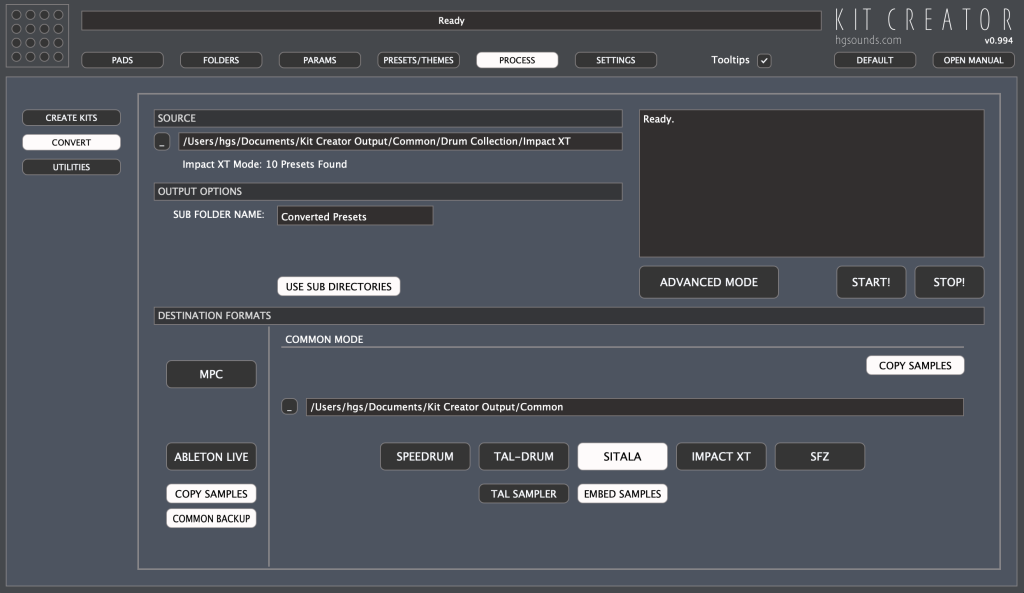Toggle COMMON BACKUP option
Image resolution: width=1024 pixels, height=593 pixels.
[211, 519]
